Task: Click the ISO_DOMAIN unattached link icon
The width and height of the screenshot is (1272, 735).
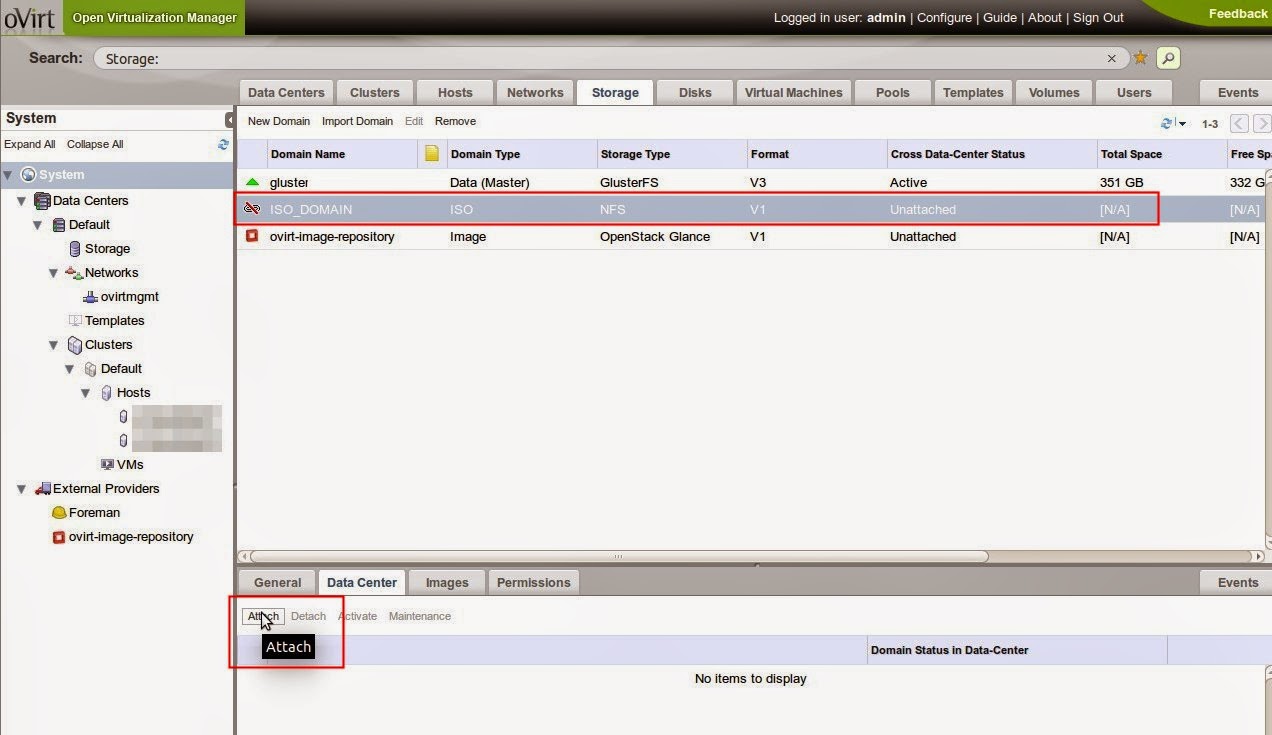Action: (x=252, y=210)
